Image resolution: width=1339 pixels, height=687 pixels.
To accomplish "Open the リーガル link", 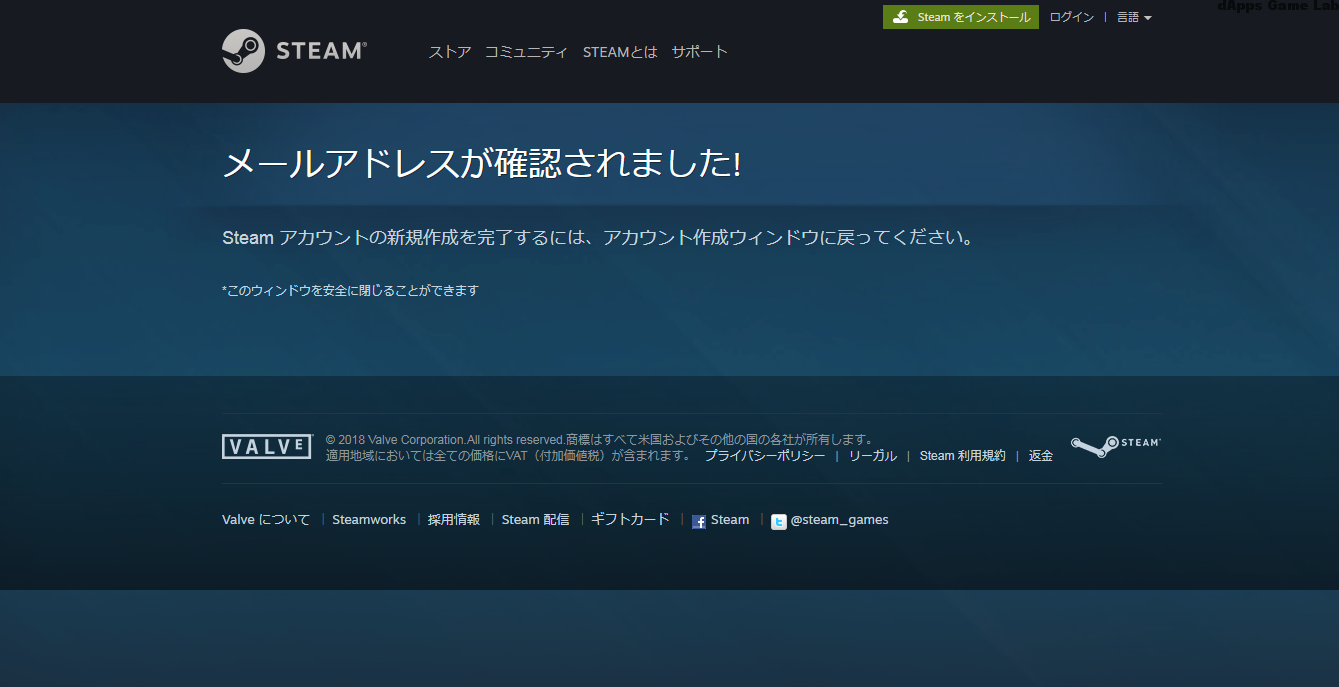I will click(x=873, y=455).
